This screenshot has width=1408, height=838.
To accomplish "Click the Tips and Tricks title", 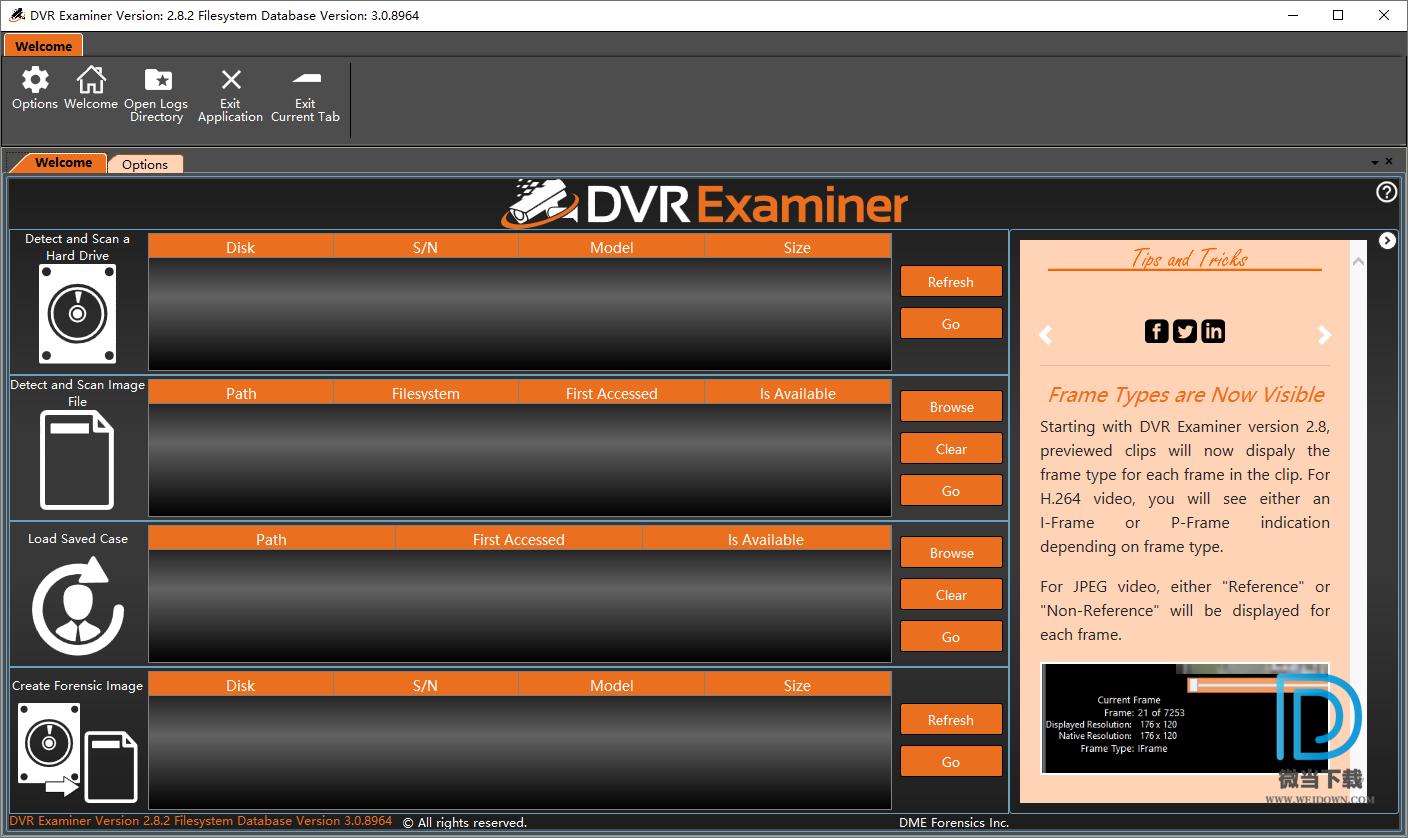I will tap(1189, 258).
